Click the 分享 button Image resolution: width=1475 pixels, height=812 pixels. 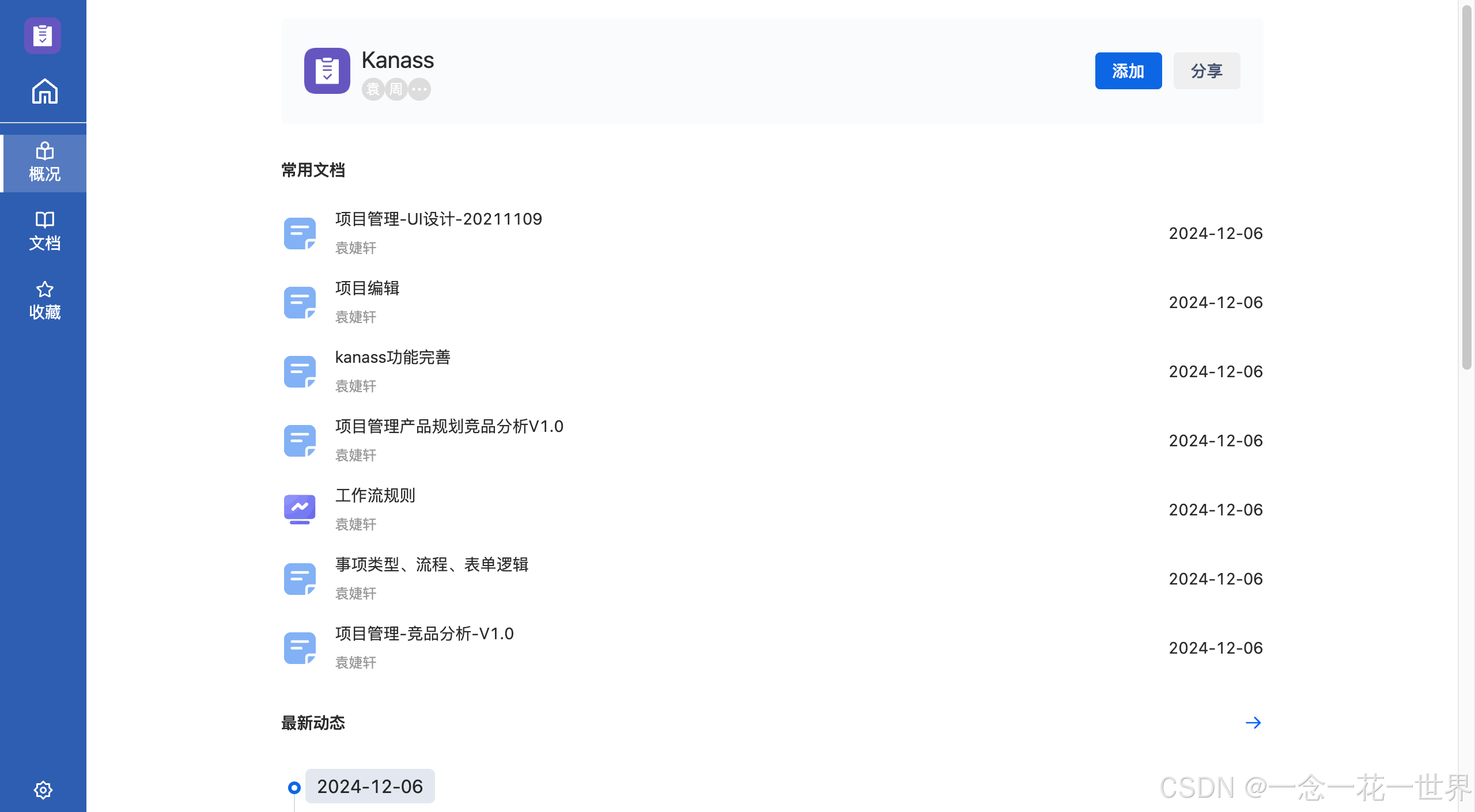click(x=1207, y=71)
